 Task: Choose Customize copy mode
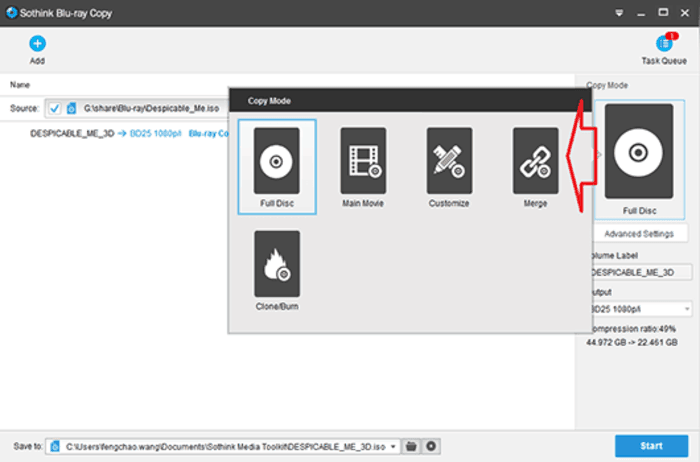(x=449, y=167)
